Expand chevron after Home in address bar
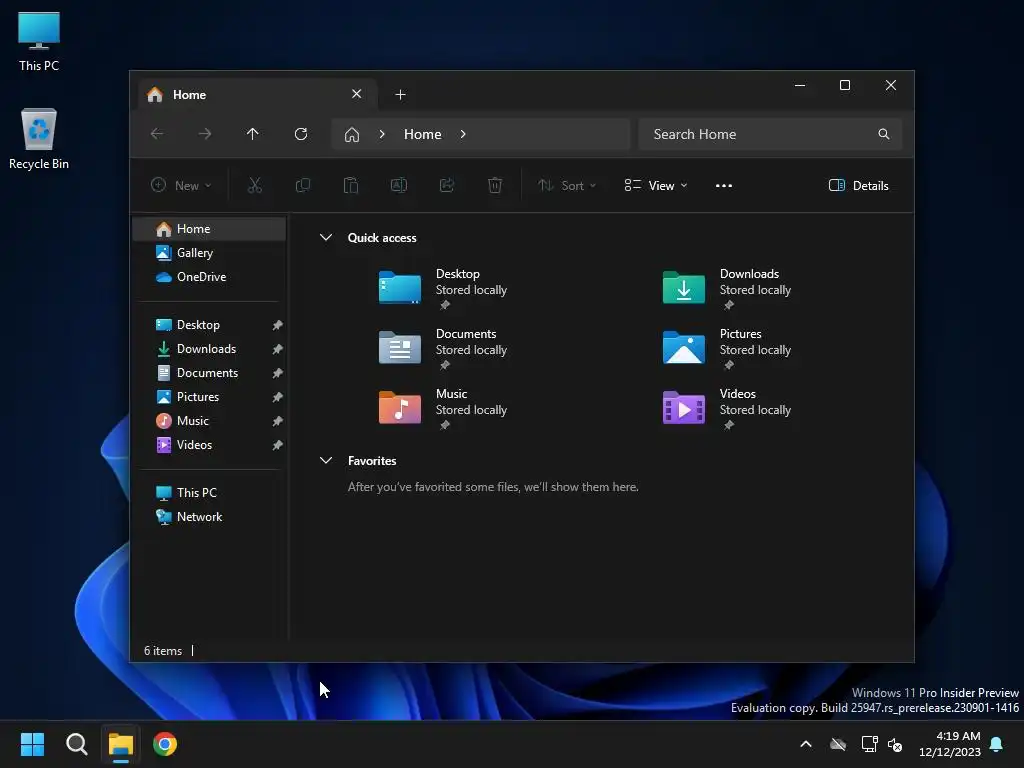1024x768 pixels. click(463, 134)
